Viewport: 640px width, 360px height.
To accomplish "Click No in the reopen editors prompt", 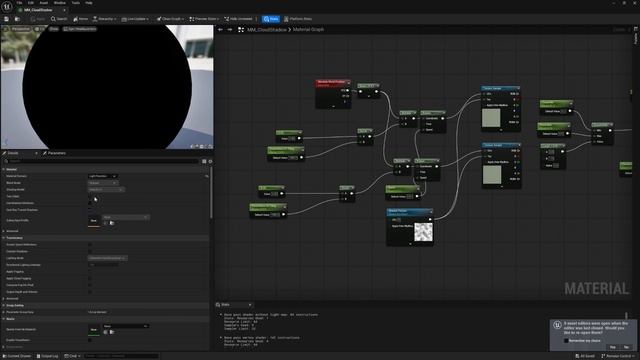I will tap(627, 347).
